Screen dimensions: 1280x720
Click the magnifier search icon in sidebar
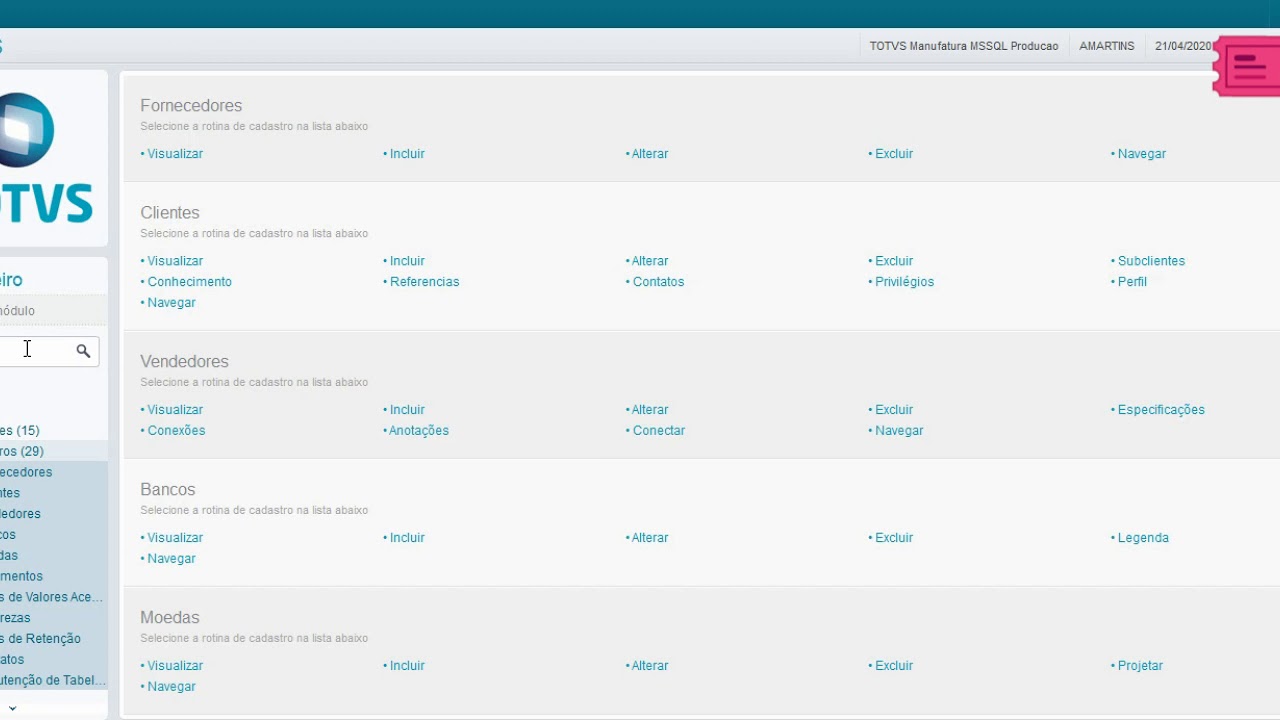(83, 351)
